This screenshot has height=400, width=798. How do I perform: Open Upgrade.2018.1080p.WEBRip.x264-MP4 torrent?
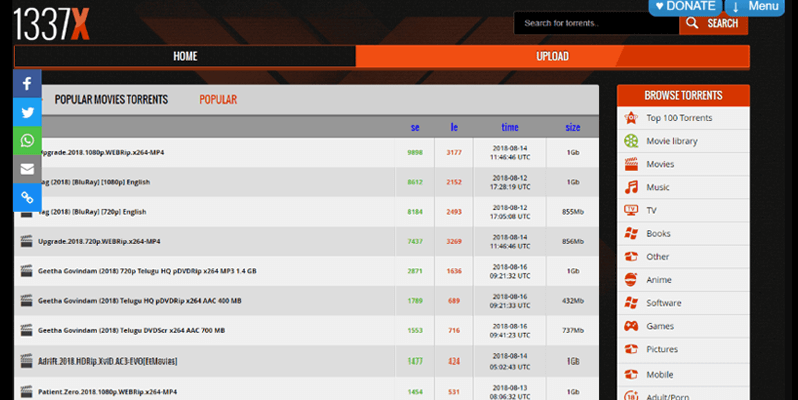click(101, 152)
